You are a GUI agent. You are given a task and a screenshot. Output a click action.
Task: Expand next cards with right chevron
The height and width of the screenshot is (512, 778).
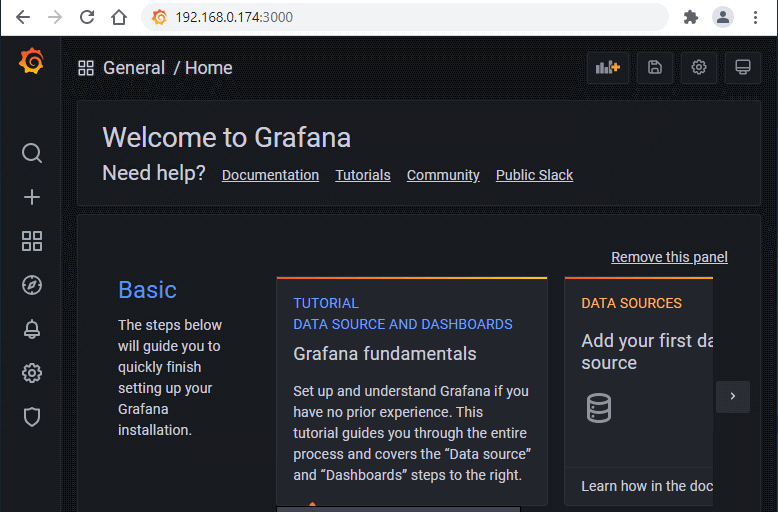(732, 396)
